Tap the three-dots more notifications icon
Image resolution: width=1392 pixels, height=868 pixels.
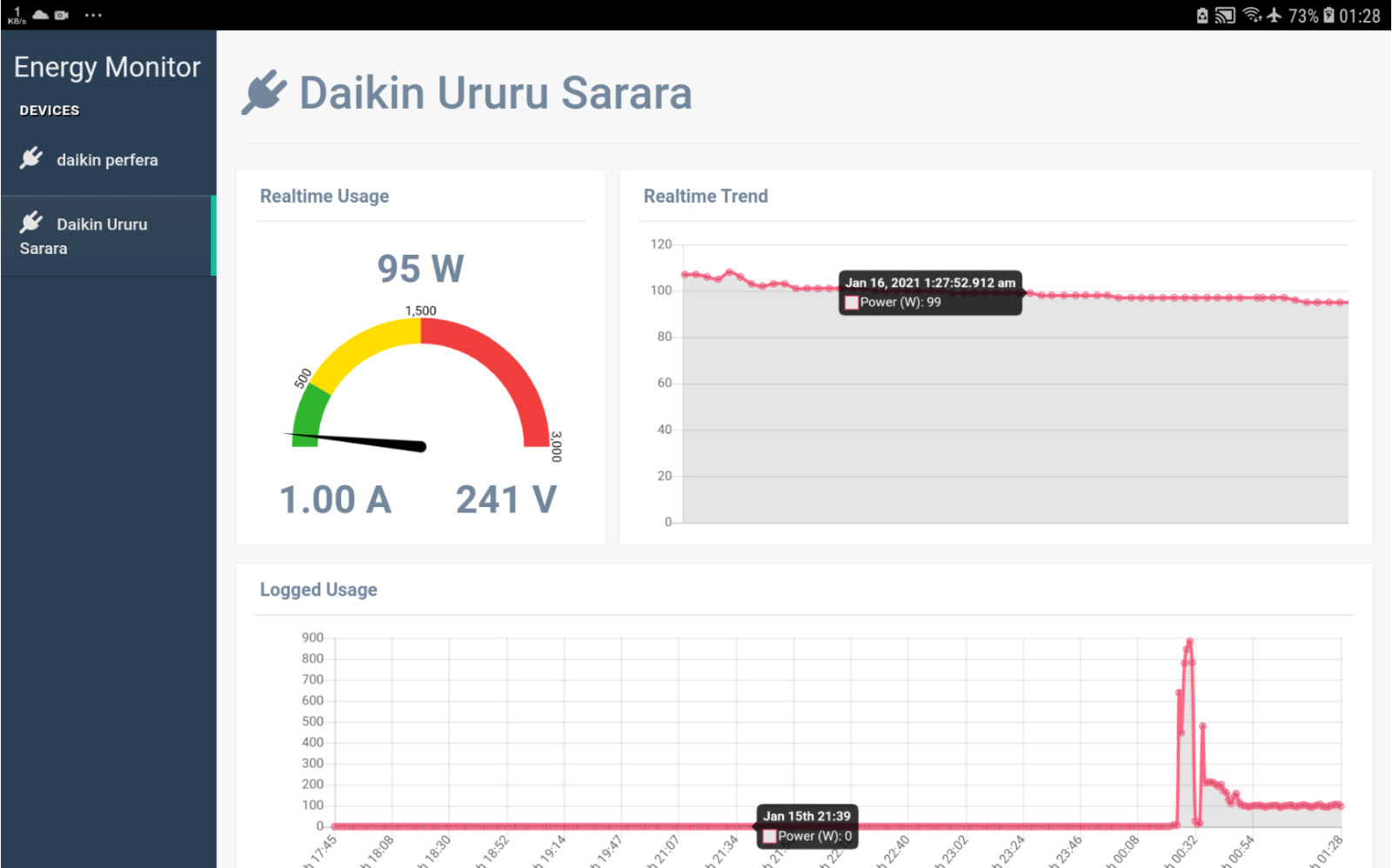tap(93, 15)
